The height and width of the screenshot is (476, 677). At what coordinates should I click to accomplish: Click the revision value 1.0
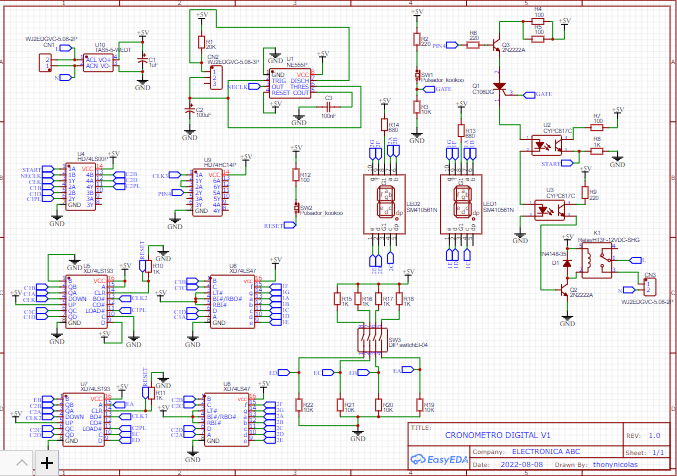pos(655,435)
